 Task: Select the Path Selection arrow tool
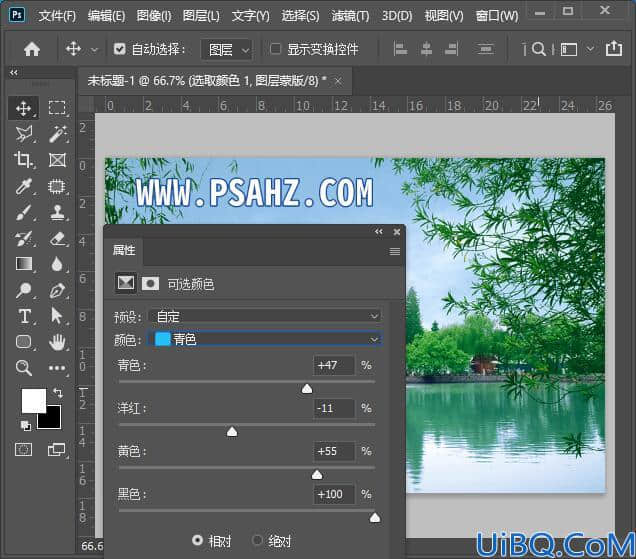[56, 316]
